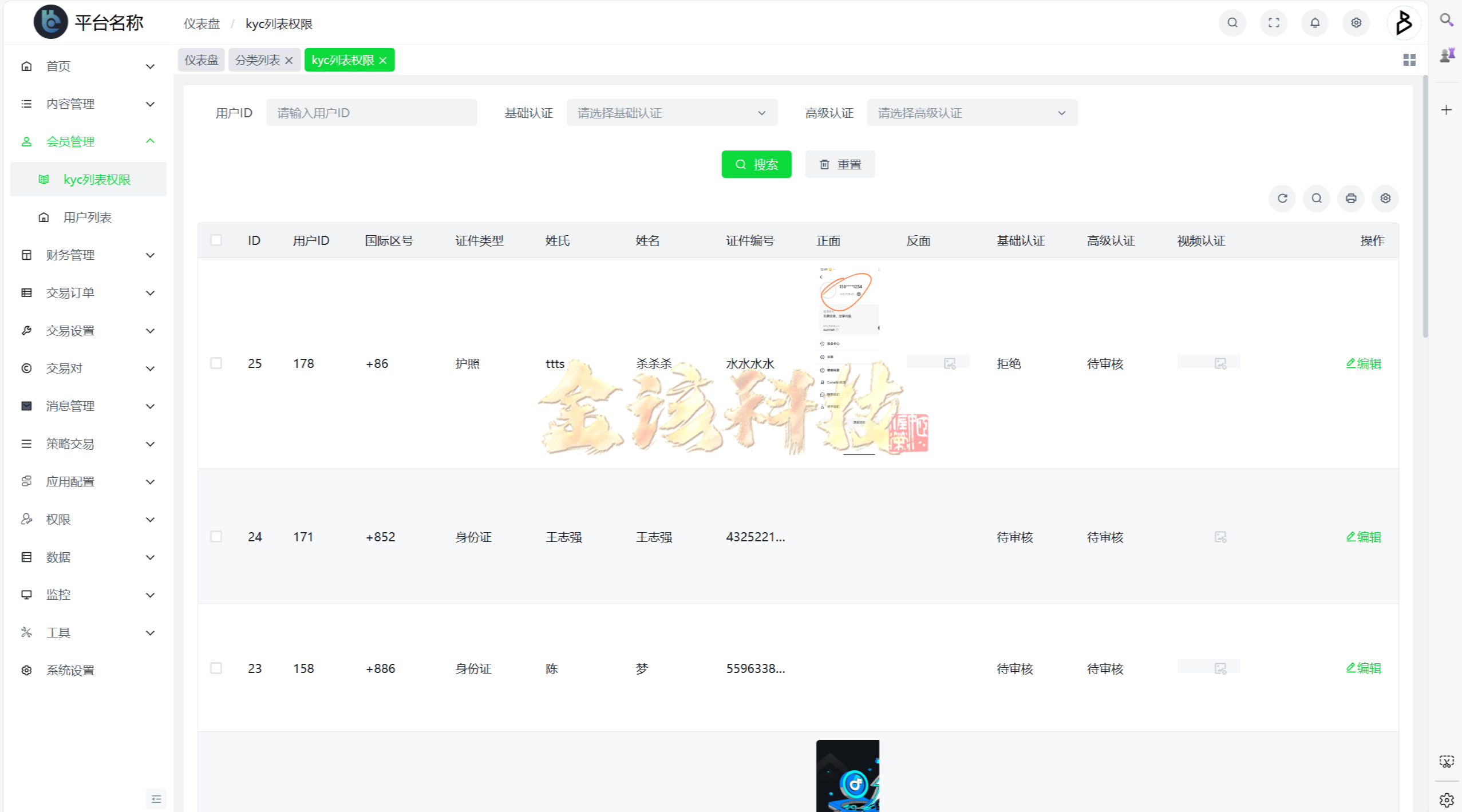
Task: Switch to the 分类列表 tab
Action: [258, 60]
